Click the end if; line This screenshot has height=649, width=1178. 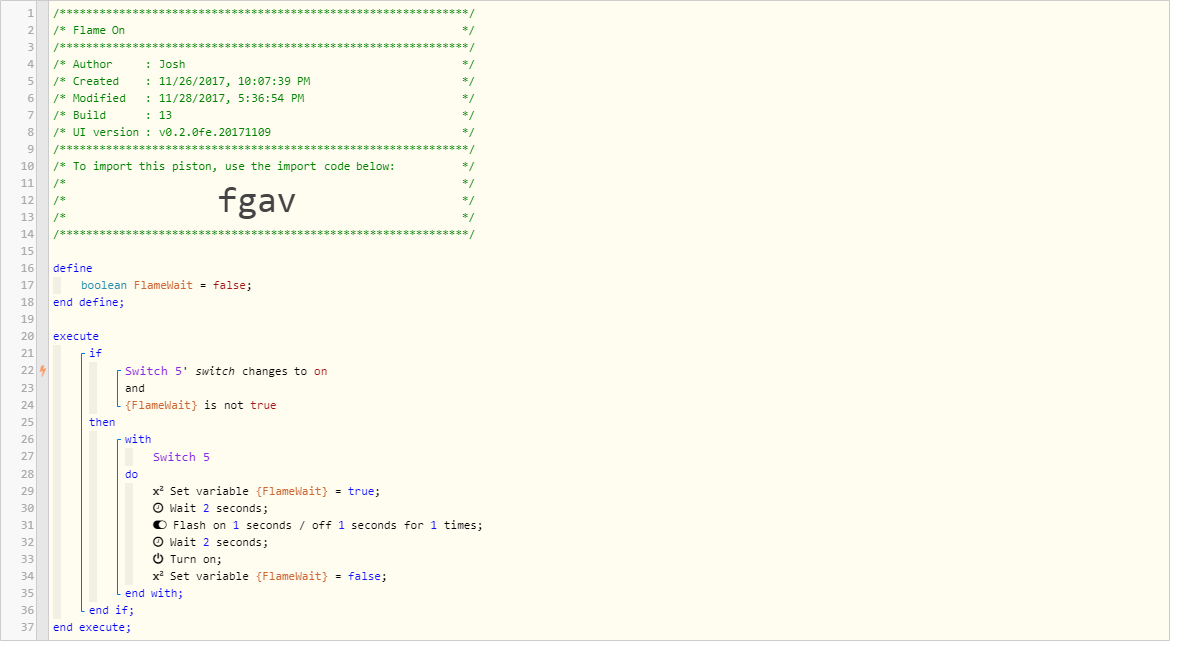[x=111, y=611]
